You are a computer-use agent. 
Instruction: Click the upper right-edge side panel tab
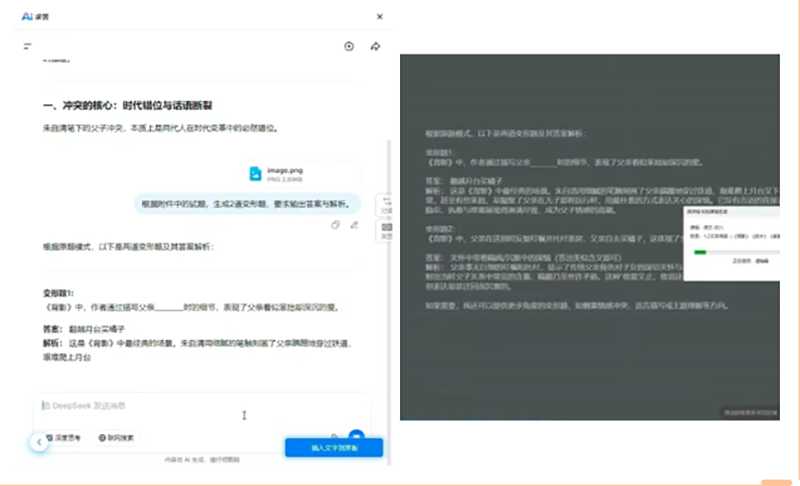coord(386,205)
